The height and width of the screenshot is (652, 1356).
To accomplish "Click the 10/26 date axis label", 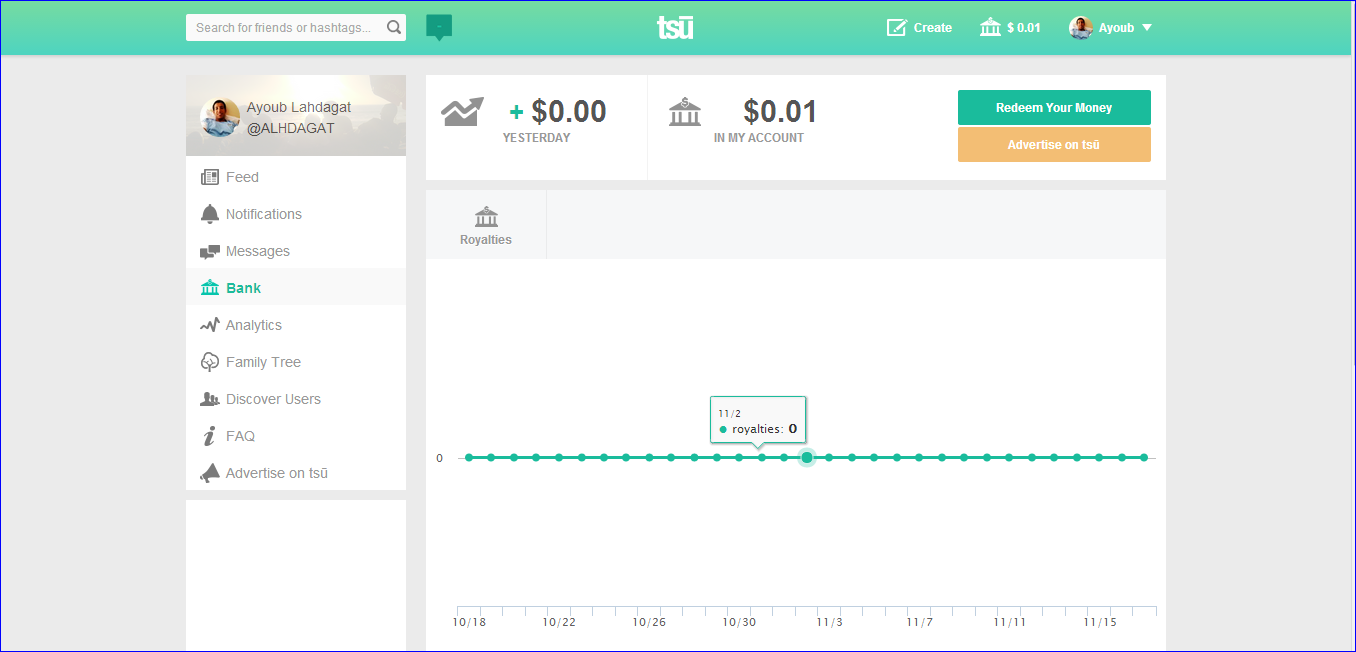I will click(x=649, y=622).
